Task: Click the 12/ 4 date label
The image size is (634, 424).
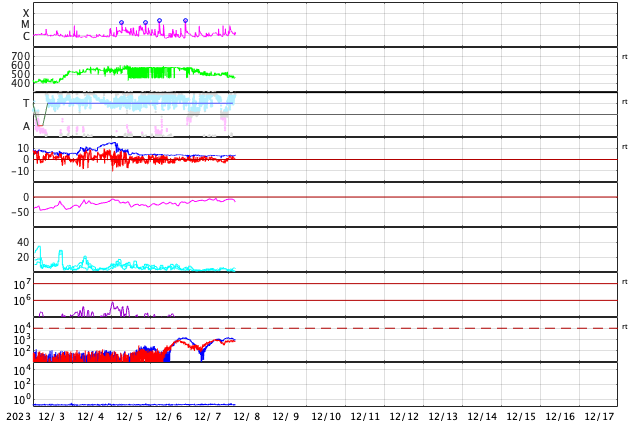Action: [91, 417]
